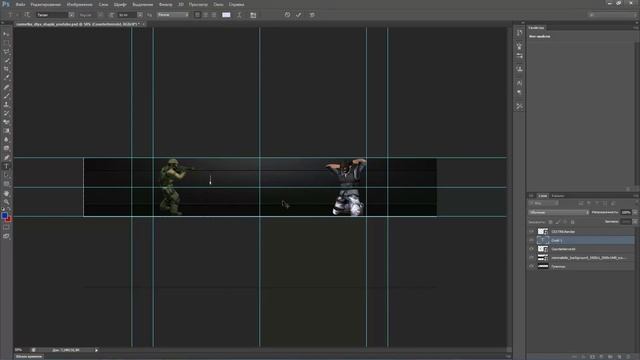Select the Zoom tool
Image resolution: width=640 pixels, height=360 pixels.
pyautogui.click(x=6, y=202)
